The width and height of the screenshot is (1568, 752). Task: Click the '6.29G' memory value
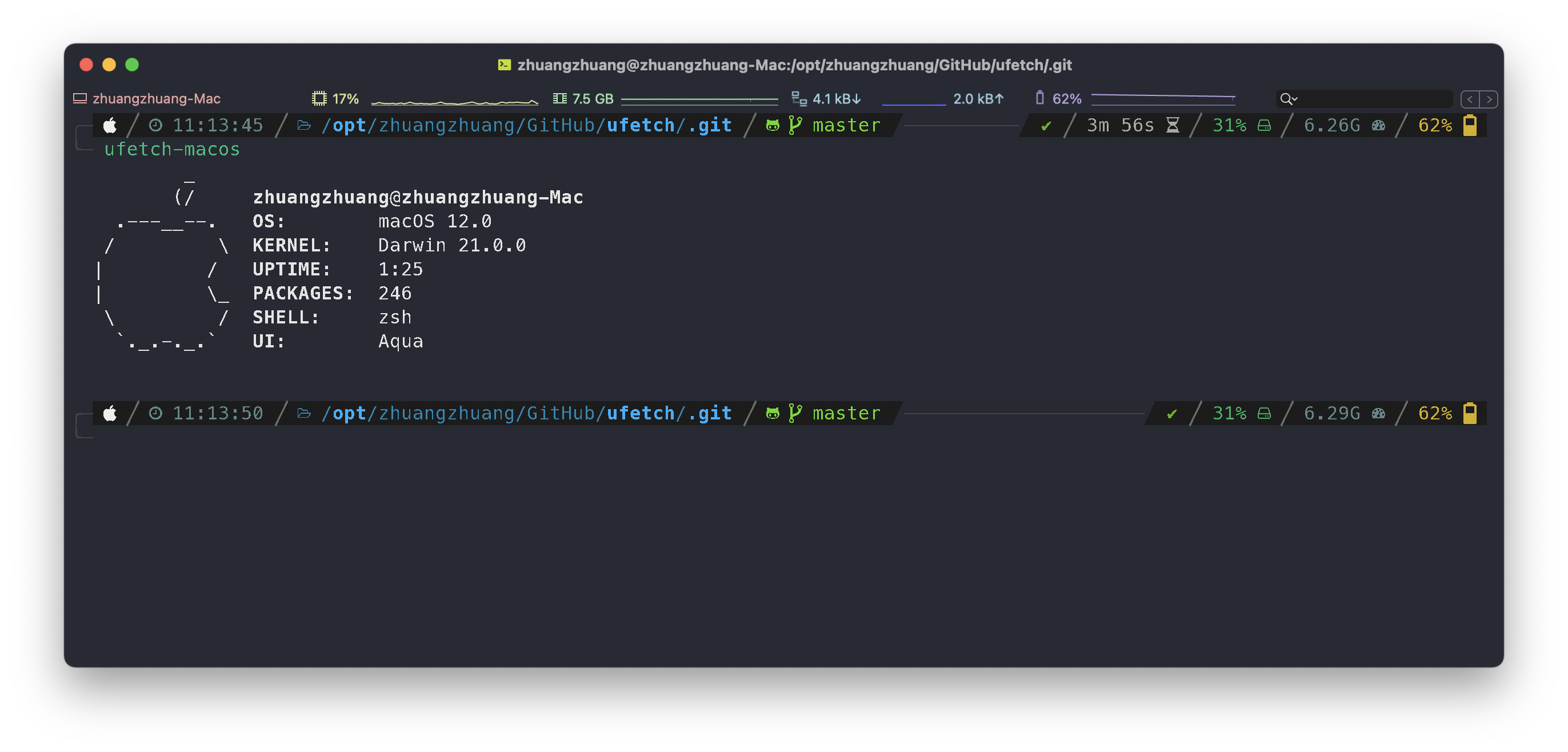[x=1332, y=414]
